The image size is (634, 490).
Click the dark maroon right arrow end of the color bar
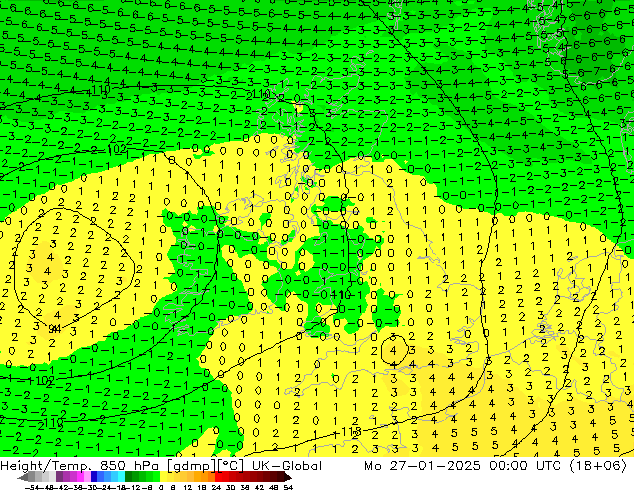coord(287,477)
